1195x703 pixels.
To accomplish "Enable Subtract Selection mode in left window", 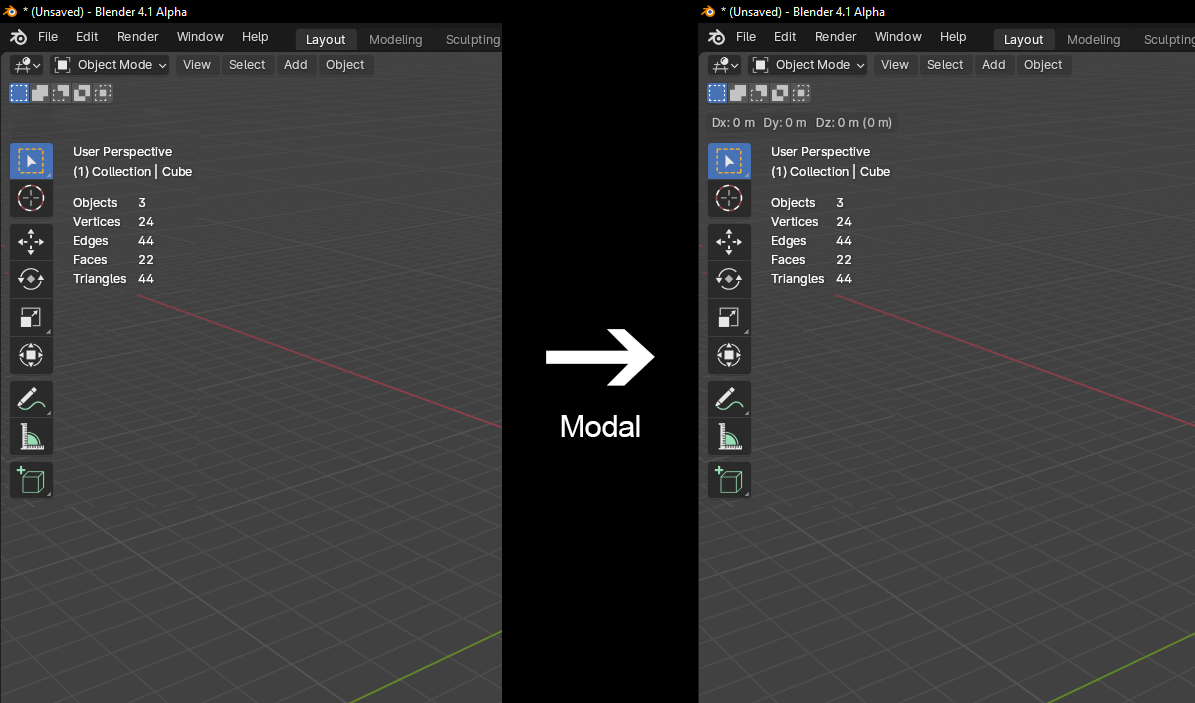I will coord(61,93).
